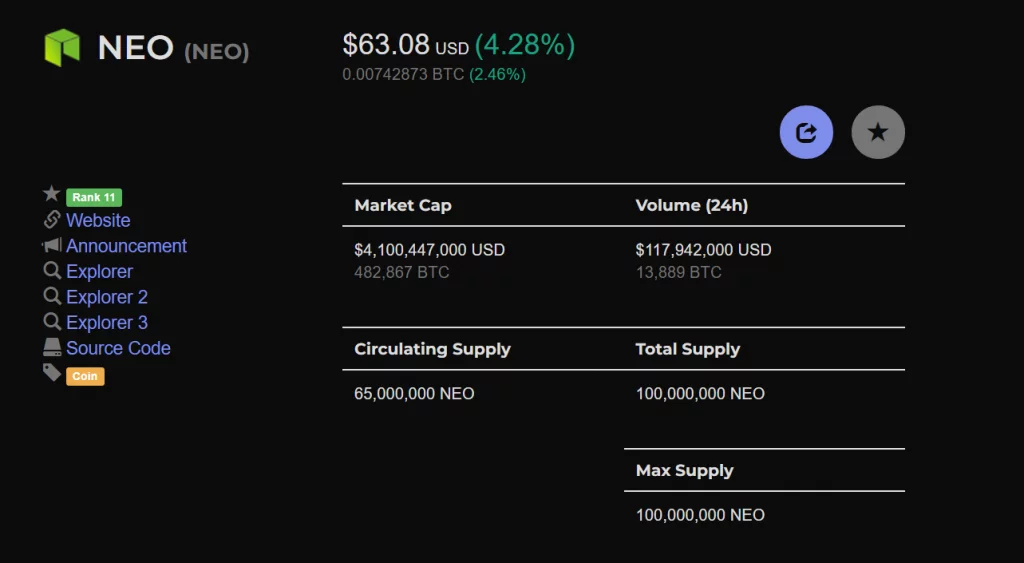The width and height of the screenshot is (1024, 563).
Task: Open the Announcement link
Action: 126,246
